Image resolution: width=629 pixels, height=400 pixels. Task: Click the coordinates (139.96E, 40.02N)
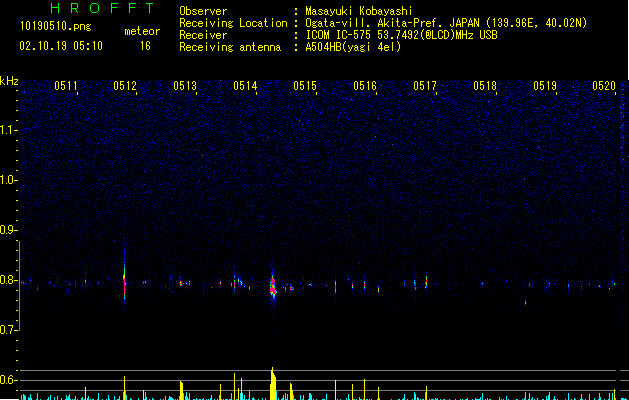coord(536,23)
